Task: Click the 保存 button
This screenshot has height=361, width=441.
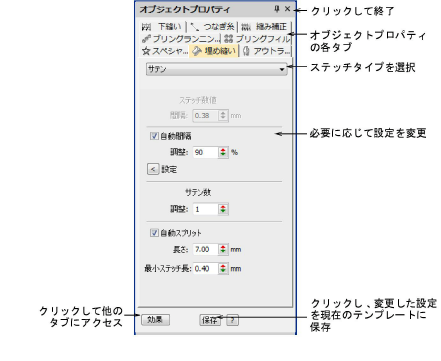Action: pos(210,320)
